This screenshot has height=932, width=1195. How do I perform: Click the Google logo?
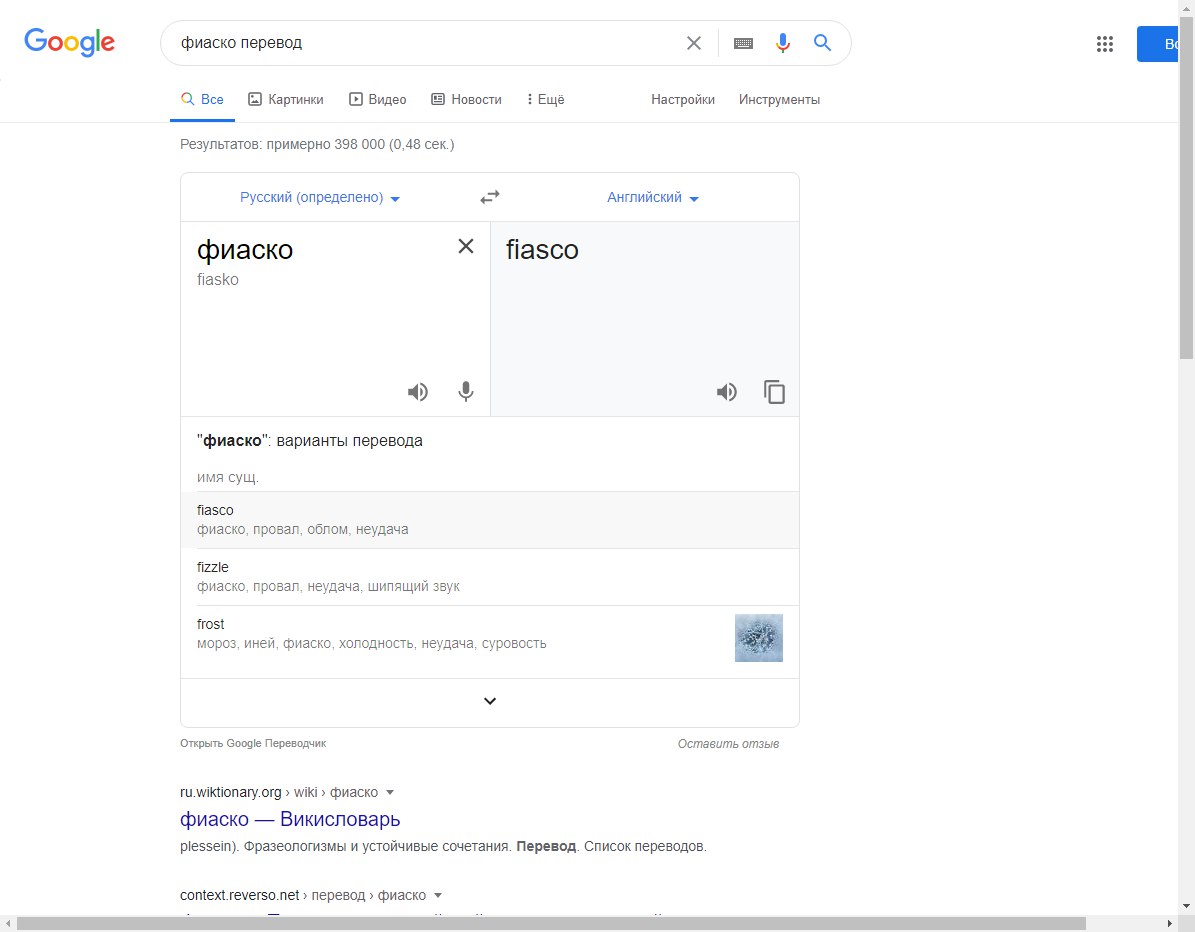[x=69, y=42]
